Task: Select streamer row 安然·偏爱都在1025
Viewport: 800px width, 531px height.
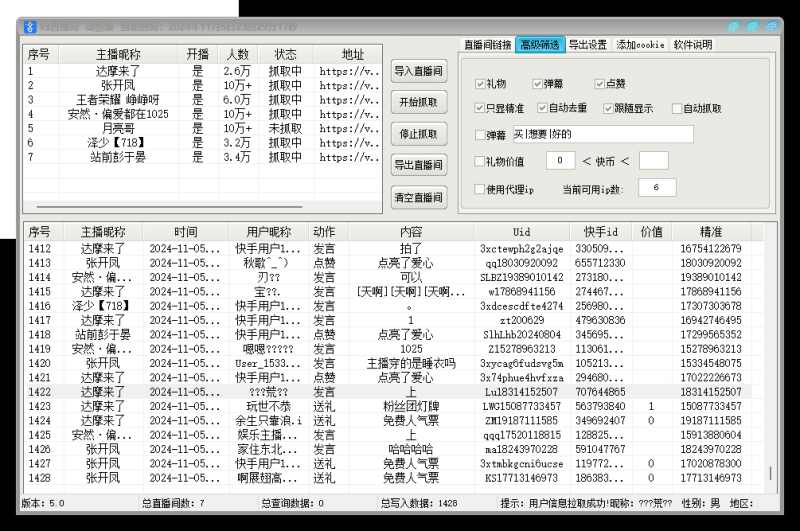Action: pyautogui.click(x=203, y=114)
